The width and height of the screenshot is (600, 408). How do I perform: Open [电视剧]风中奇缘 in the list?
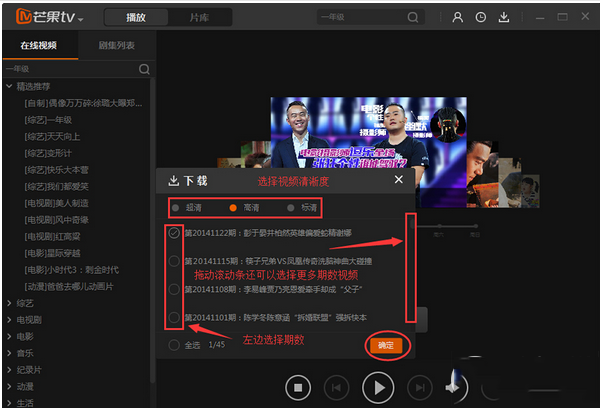point(56,220)
